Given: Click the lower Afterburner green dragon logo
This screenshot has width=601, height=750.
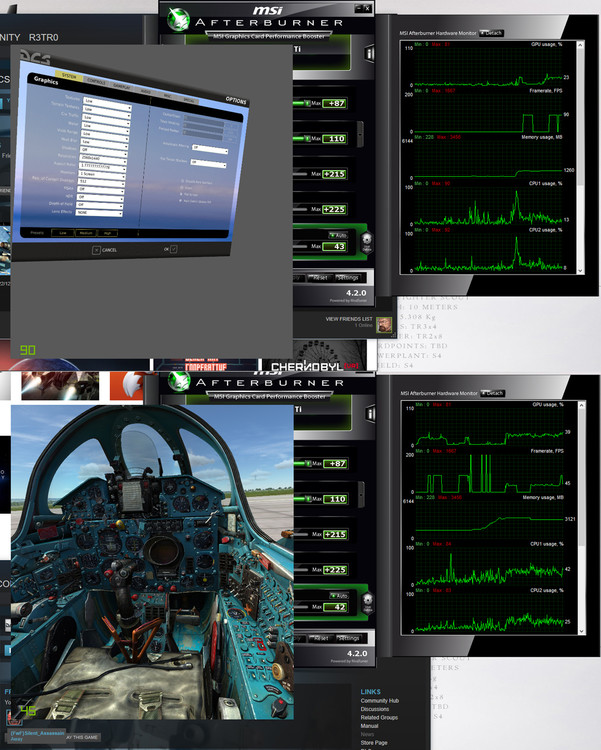Looking at the screenshot, I should tap(179, 381).
